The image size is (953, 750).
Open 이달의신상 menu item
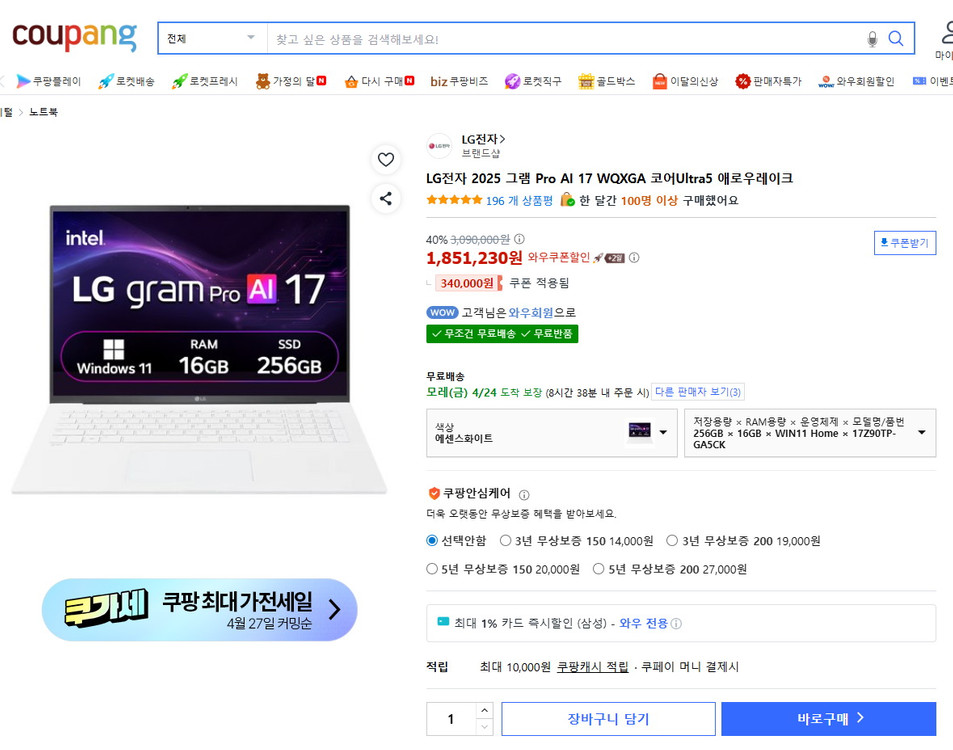[685, 81]
